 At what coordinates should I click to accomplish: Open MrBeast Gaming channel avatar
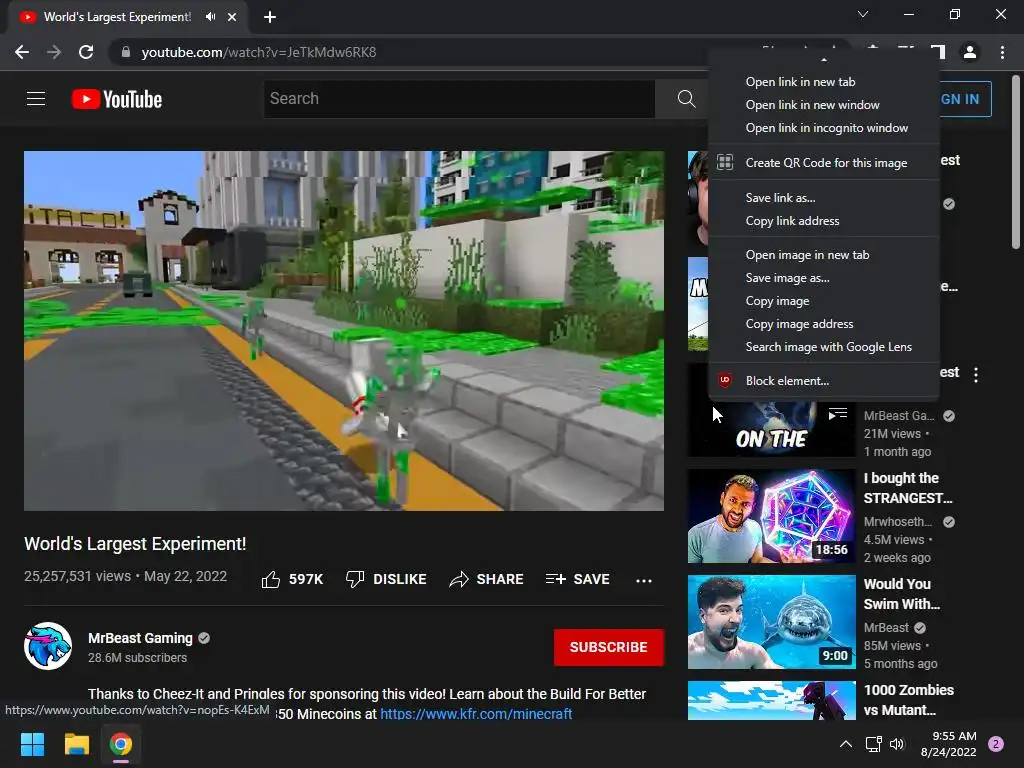pos(48,646)
